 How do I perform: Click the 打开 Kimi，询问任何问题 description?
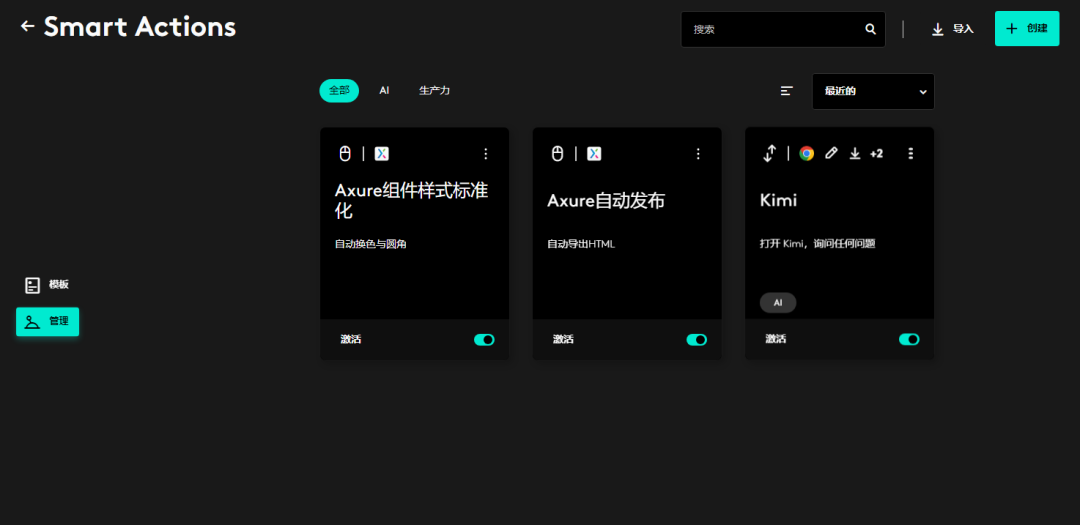pyautogui.click(x=817, y=244)
